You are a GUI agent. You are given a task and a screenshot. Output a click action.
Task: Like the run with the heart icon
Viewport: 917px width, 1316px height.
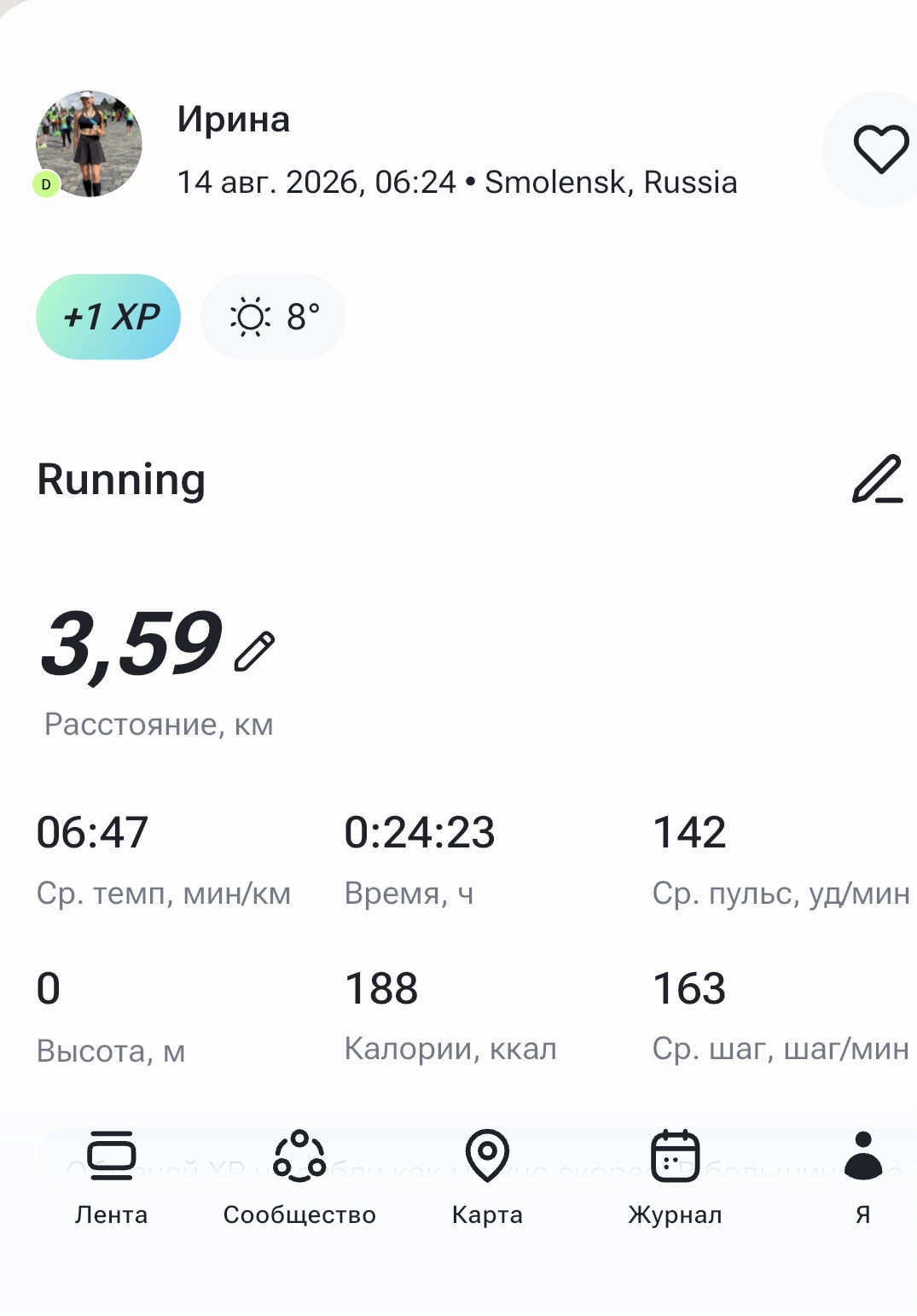[x=881, y=149]
